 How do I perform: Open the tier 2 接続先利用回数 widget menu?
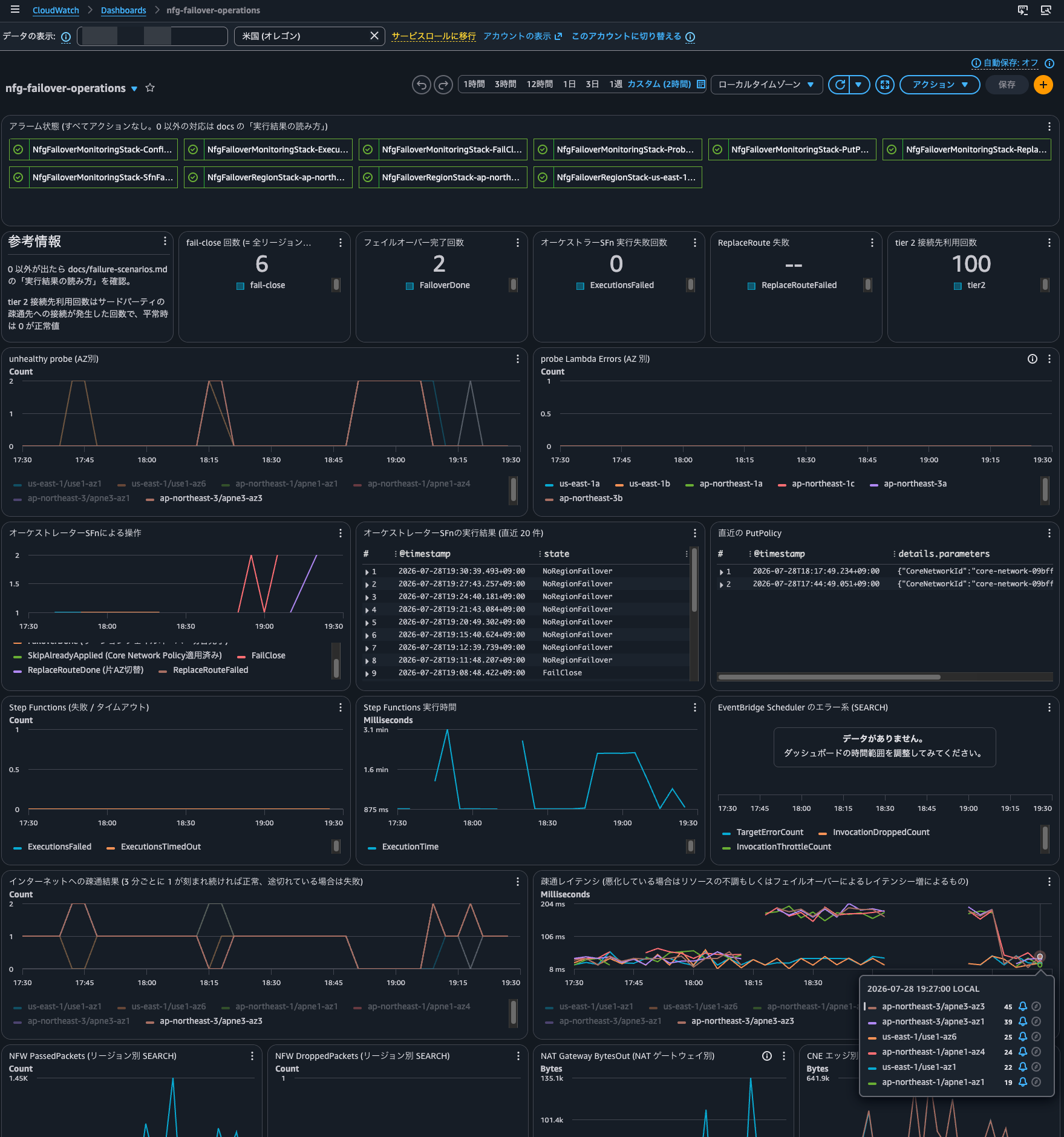pos(1049,243)
